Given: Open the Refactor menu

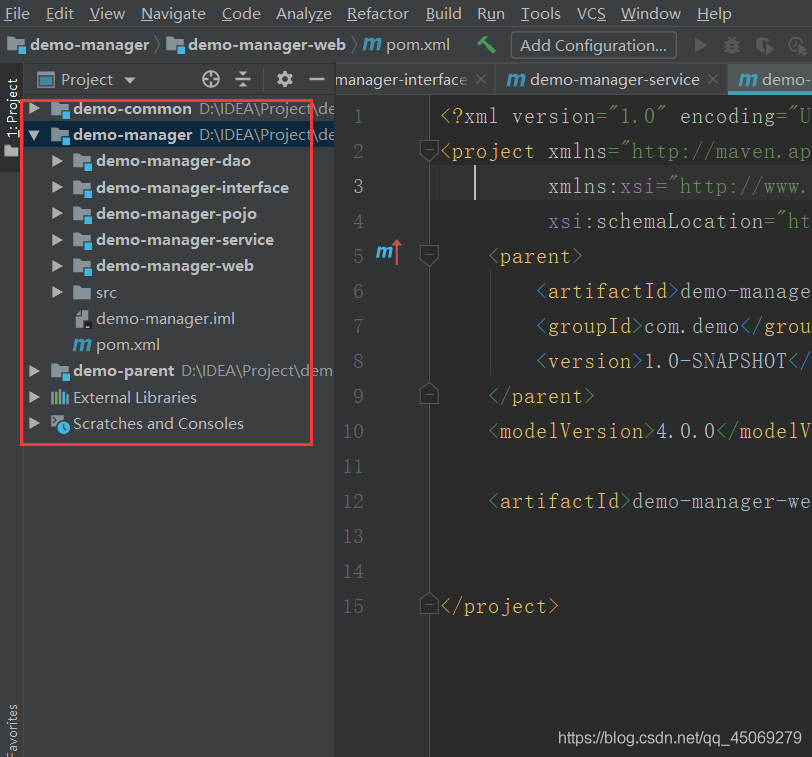Looking at the screenshot, I should coord(377,13).
